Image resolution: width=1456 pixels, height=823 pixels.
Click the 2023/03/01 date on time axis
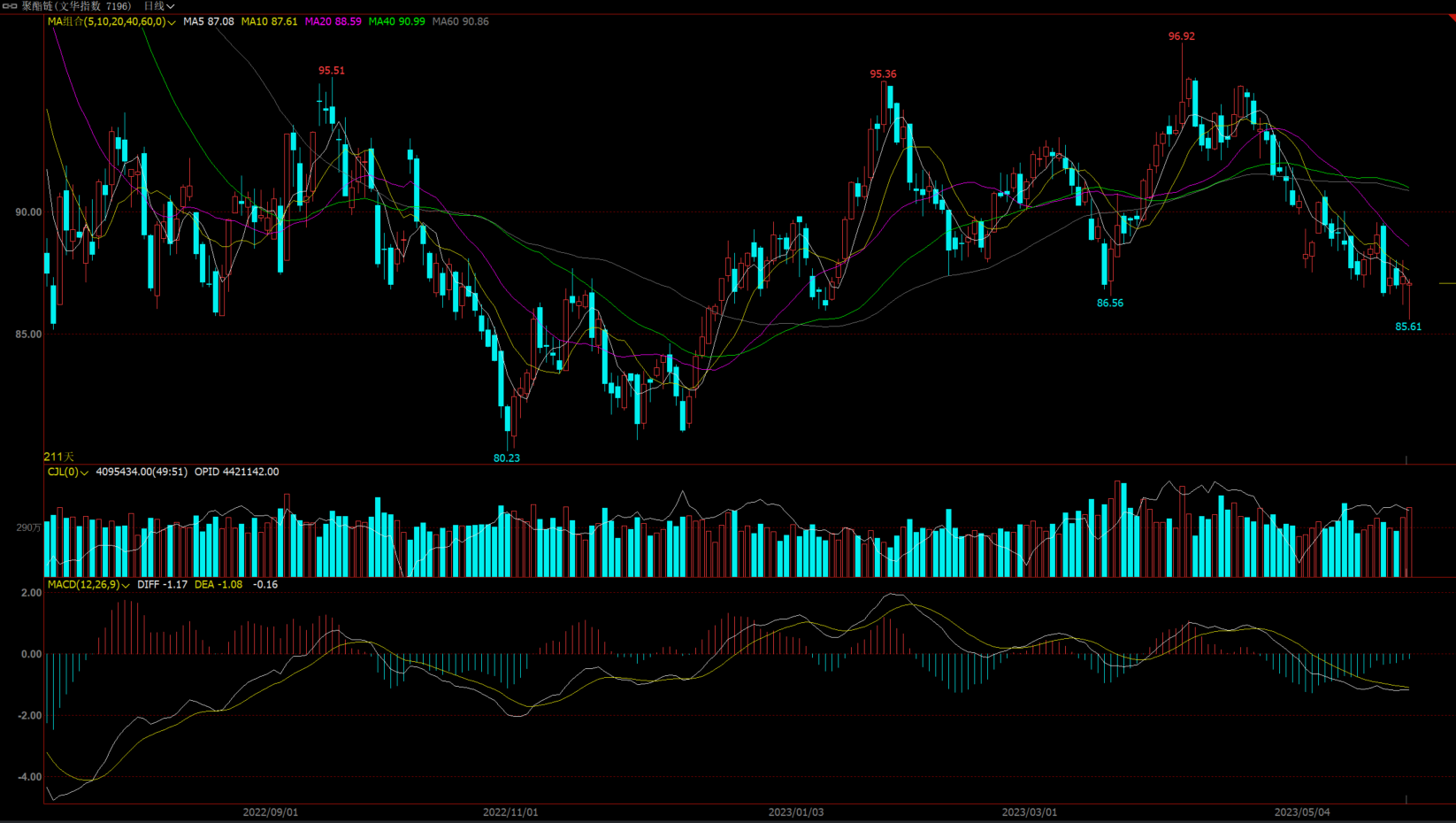[1030, 811]
